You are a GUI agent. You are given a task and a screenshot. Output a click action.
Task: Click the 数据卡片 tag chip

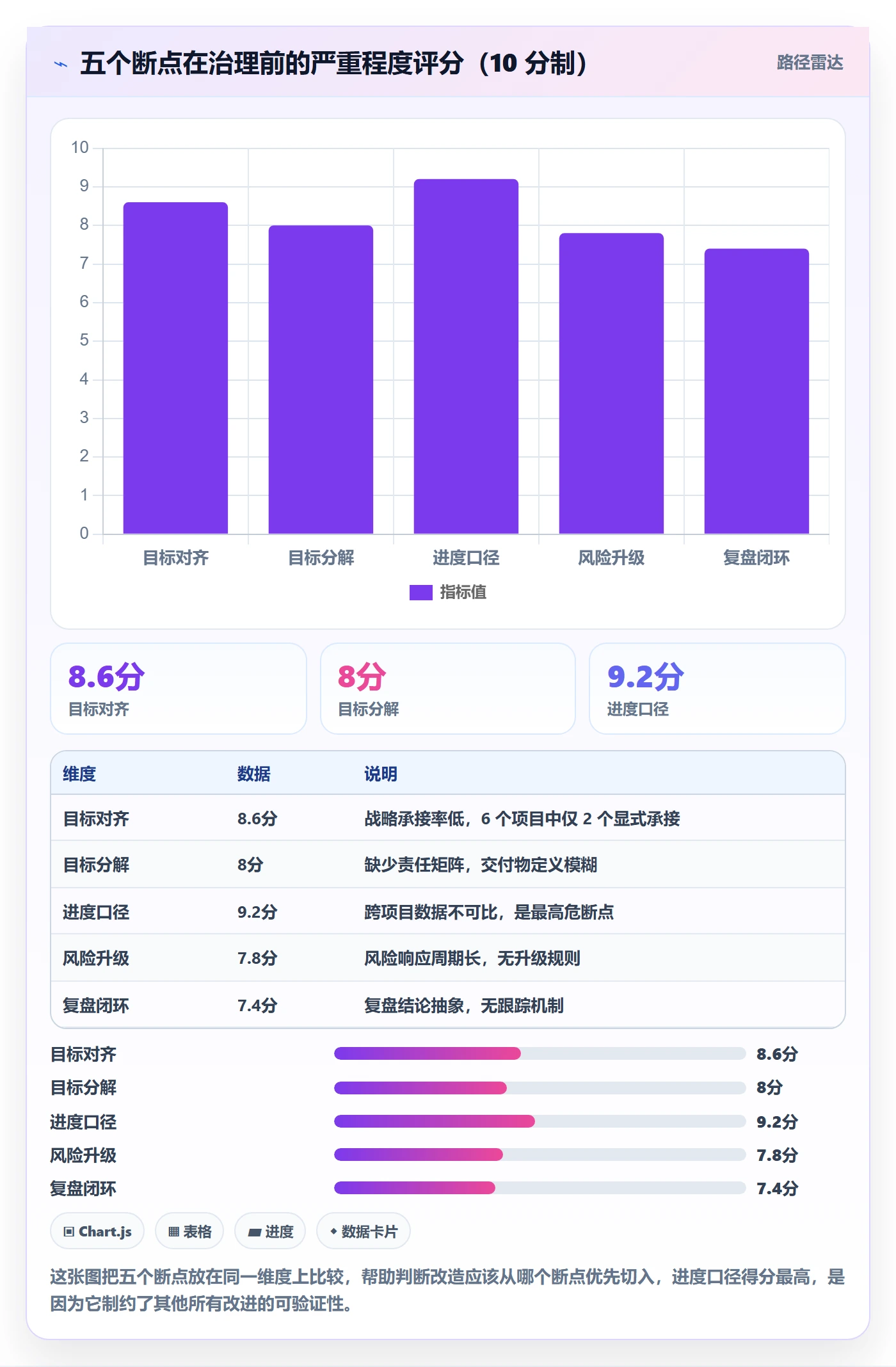click(364, 1231)
